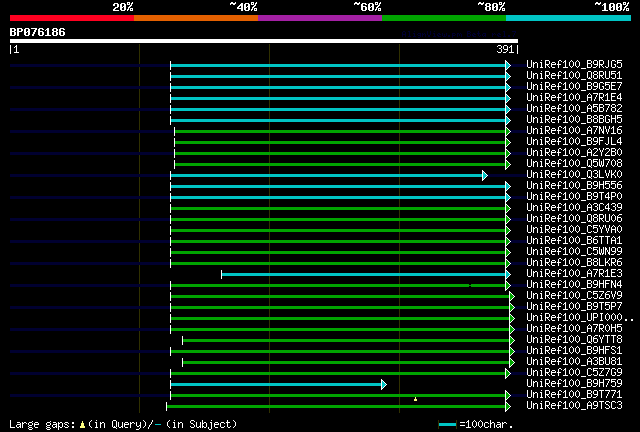Select the truncated UniRef100_UPI000.. hit name
This screenshot has height=432, width=640.
pyautogui.click(x=580, y=318)
